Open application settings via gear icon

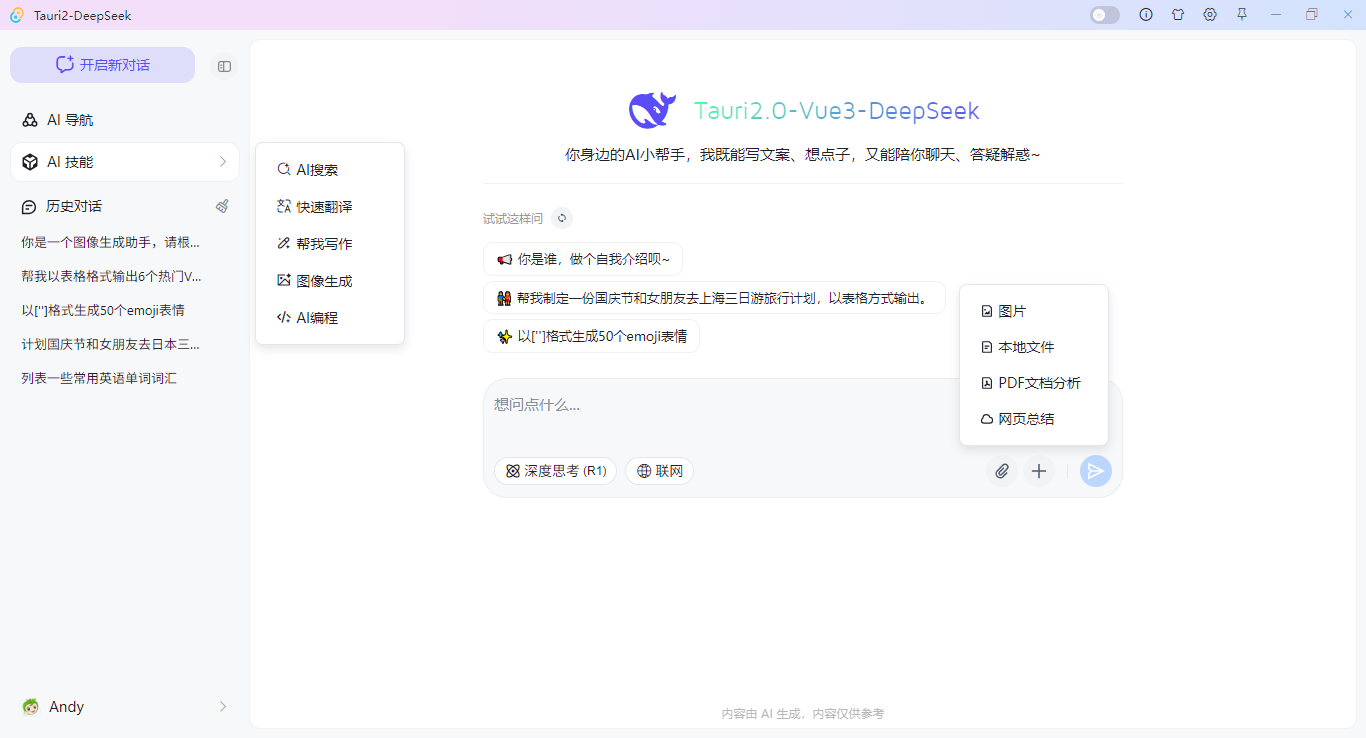pyautogui.click(x=1210, y=14)
